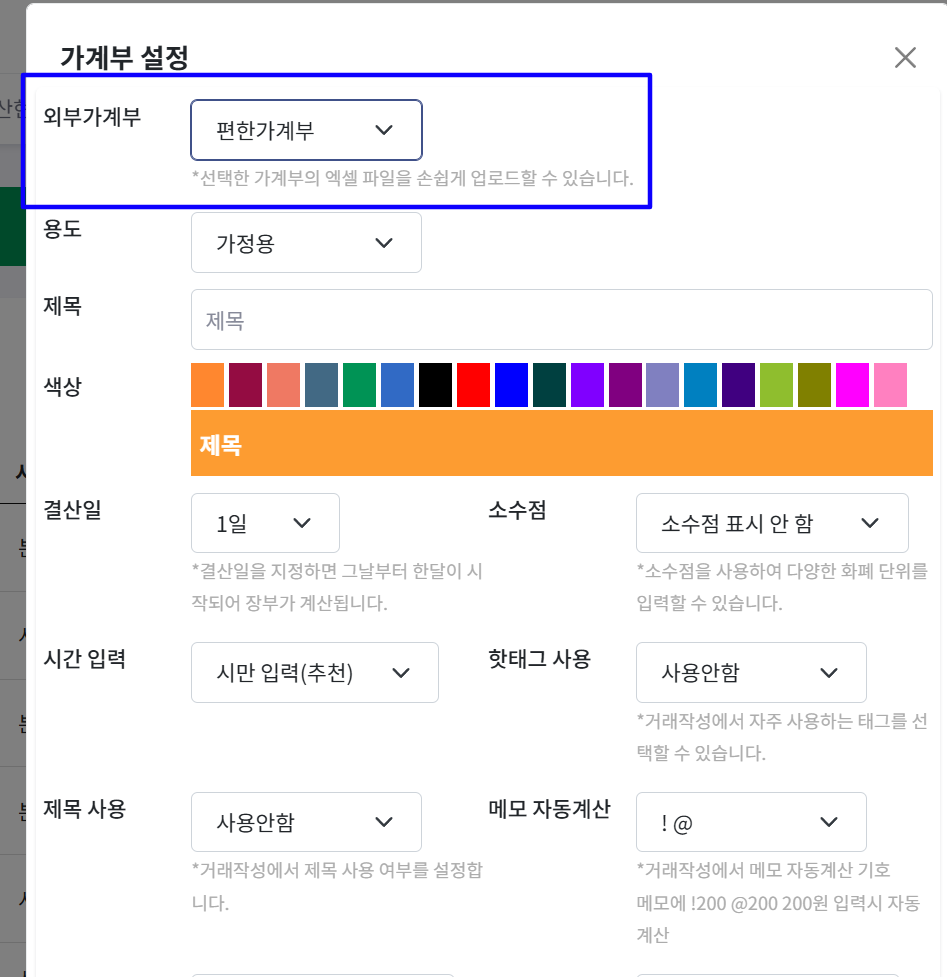Expand the 메모 자동계산 dropdown showing ! @
Image resolution: width=947 pixels, height=977 pixels.
[x=750, y=822]
